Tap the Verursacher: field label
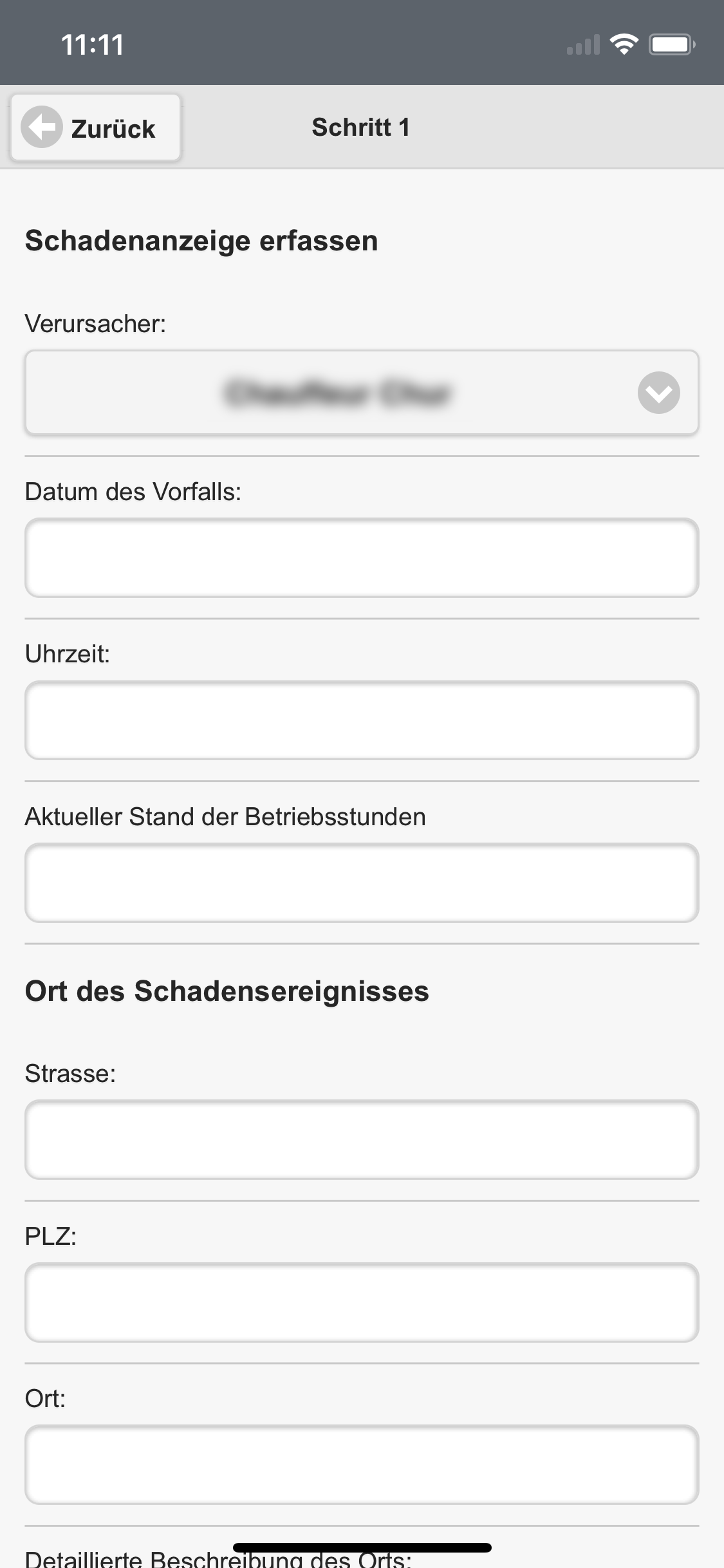The height and width of the screenshot is (1568, 724). pyautogui.click(x=95, y=324)
